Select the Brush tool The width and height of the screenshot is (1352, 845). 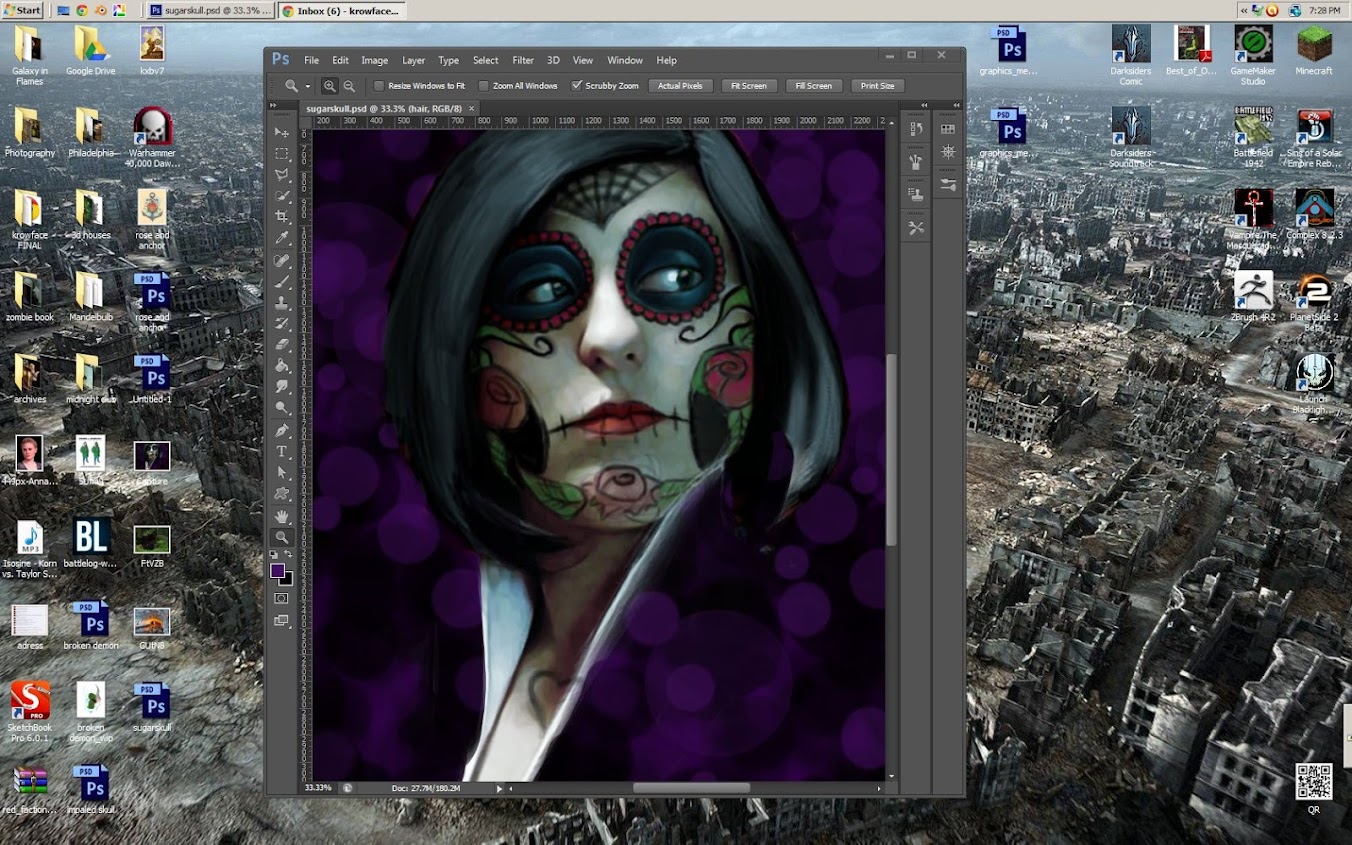pos(282,281)
